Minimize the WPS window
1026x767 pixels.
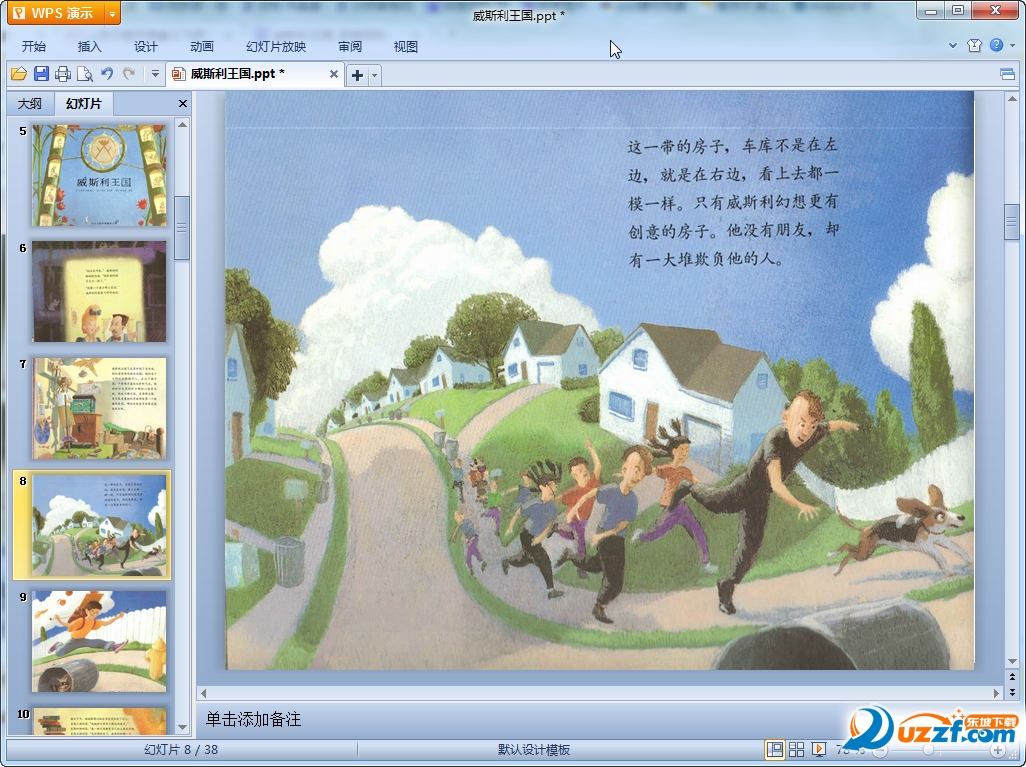(930, 10)
